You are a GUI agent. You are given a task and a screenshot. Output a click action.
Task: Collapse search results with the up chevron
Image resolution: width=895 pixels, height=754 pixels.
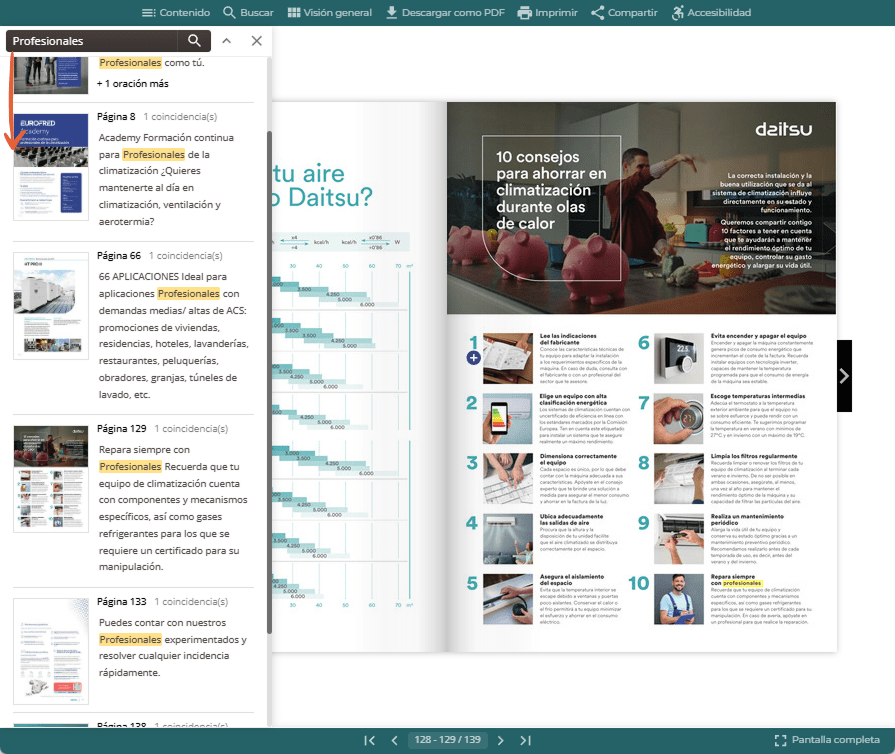click(x=227, y=41)
